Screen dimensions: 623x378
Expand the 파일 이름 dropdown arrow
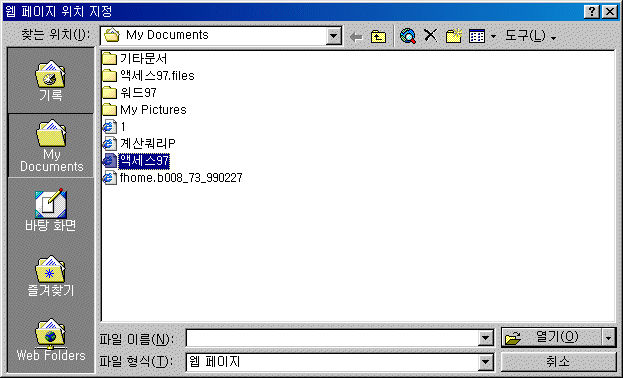(485, 338)
